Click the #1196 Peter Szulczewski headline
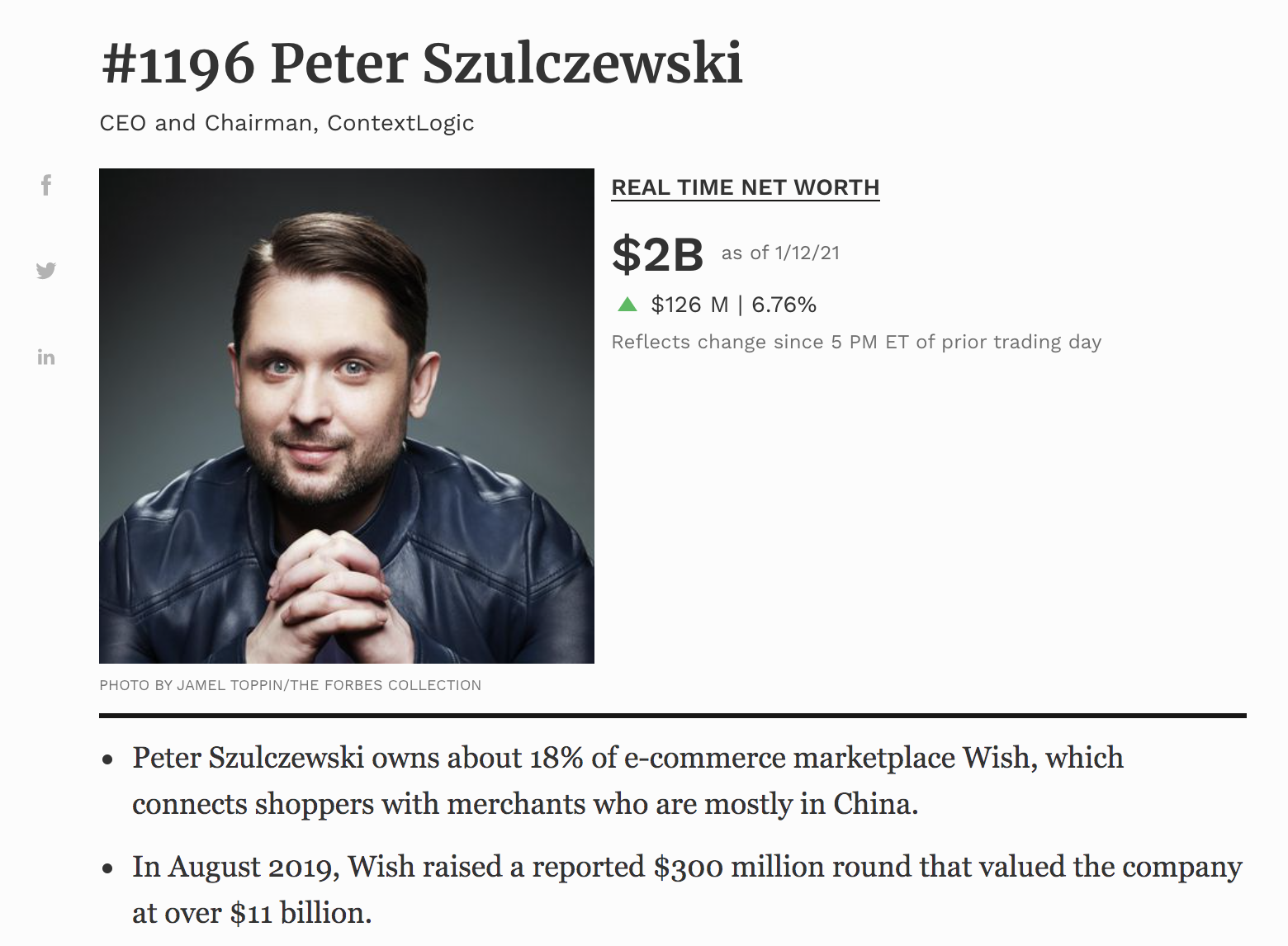 [x=422, y=64]
